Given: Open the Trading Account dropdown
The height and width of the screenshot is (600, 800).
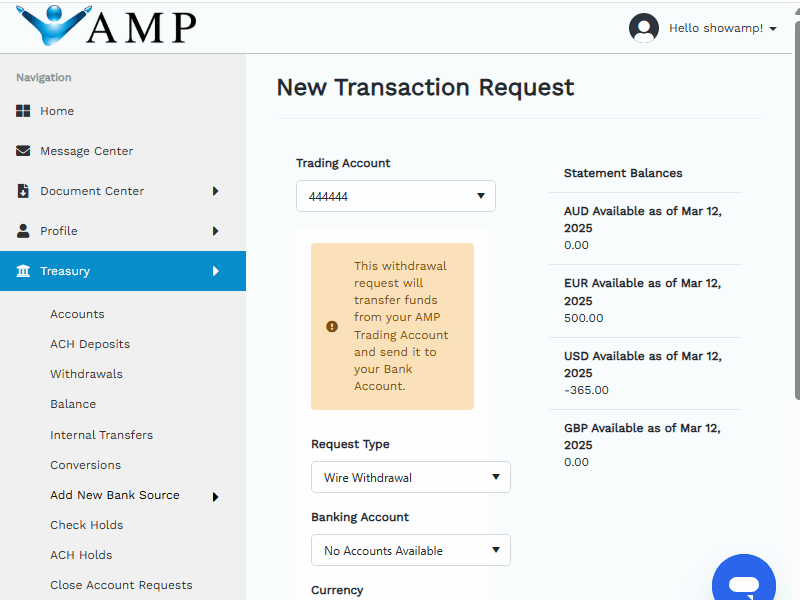Looking at the screenshot, I should click(x=396, y=197).
